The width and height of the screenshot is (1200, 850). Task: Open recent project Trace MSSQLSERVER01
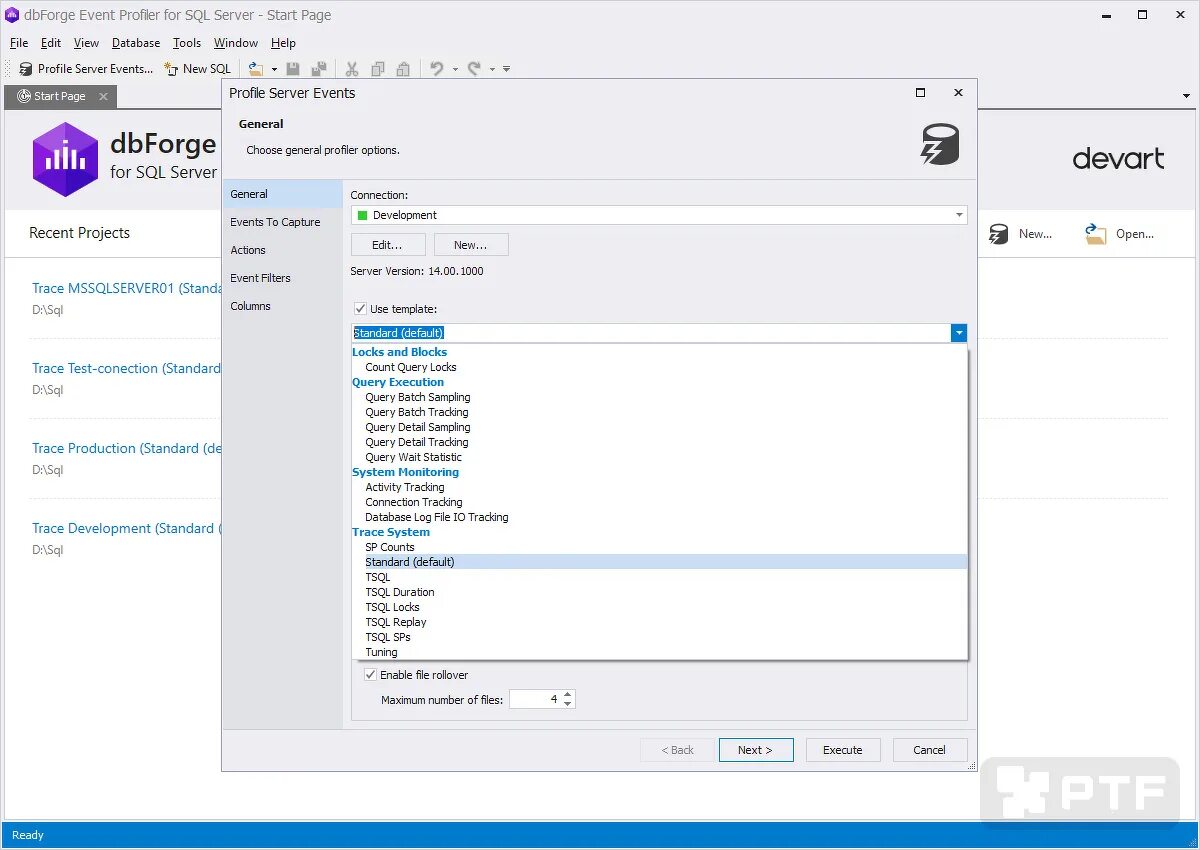(x=126, y=288)
